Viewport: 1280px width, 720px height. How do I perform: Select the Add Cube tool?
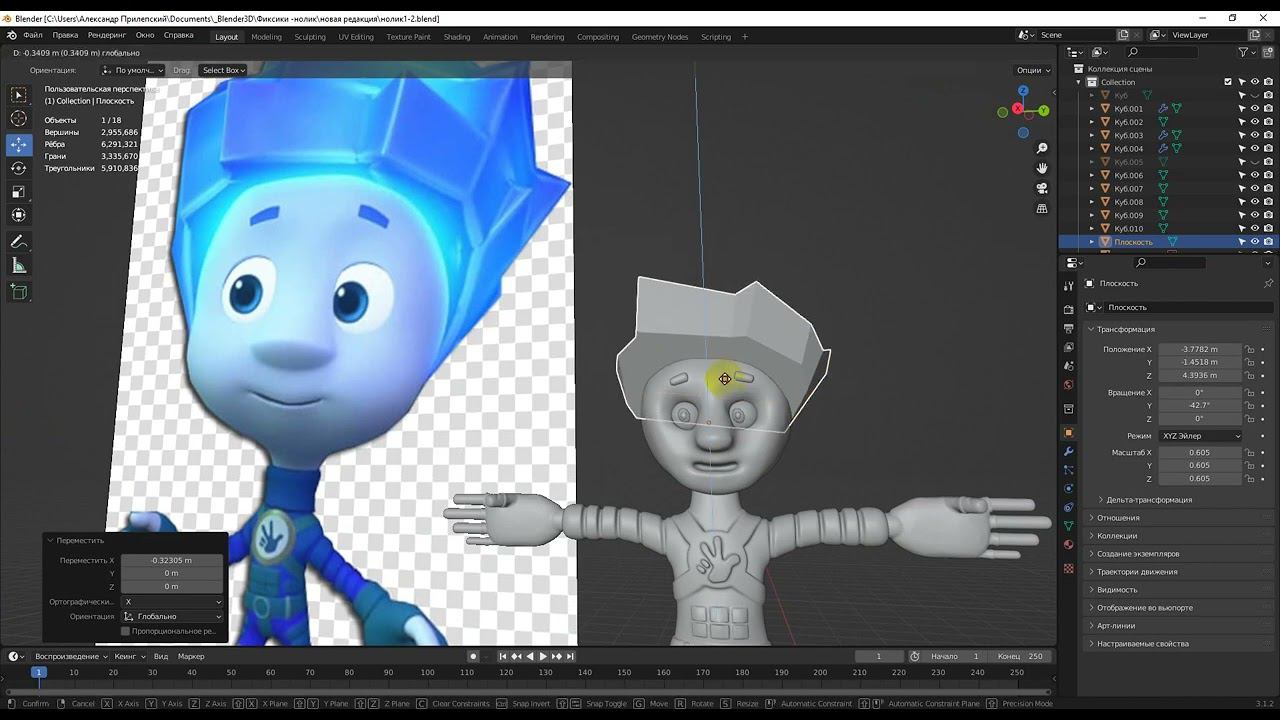(x=19, y=292)
